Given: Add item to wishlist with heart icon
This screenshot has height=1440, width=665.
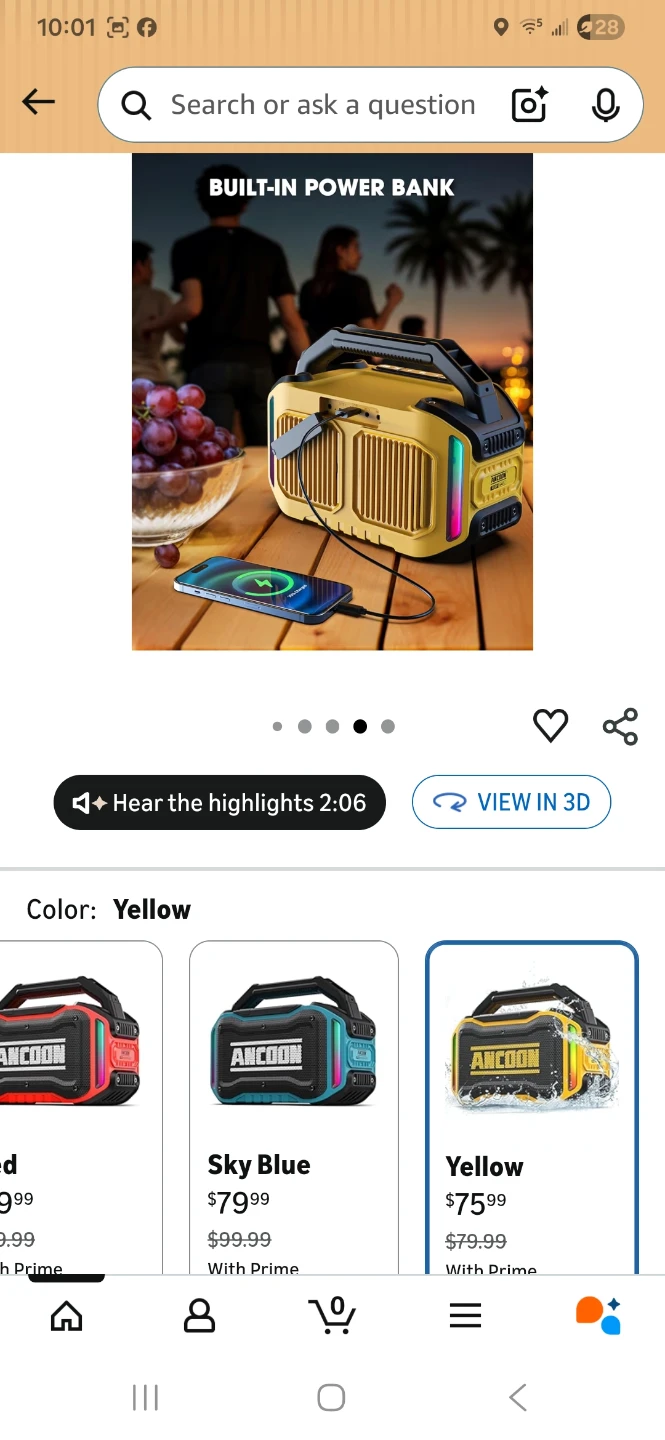Looking at the screenshot, I should [x=551, y=725].
